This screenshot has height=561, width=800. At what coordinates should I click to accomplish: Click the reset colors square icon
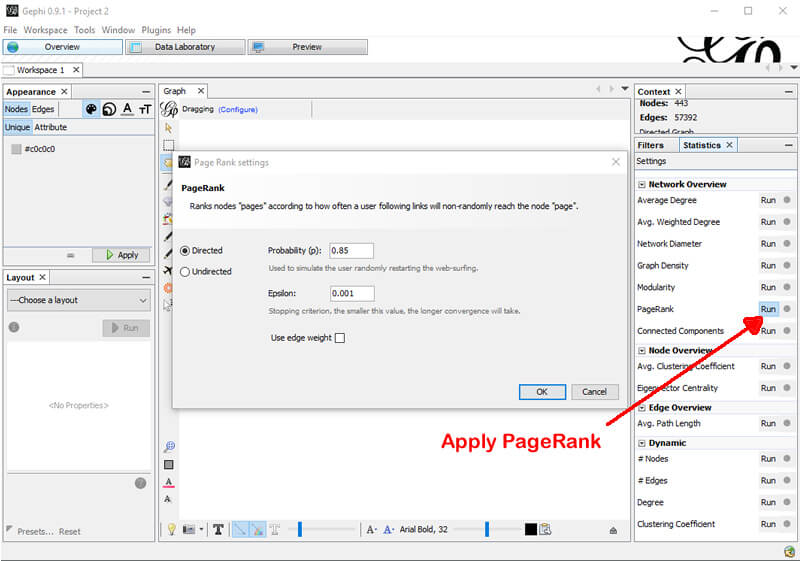click(x=169, y=465)
